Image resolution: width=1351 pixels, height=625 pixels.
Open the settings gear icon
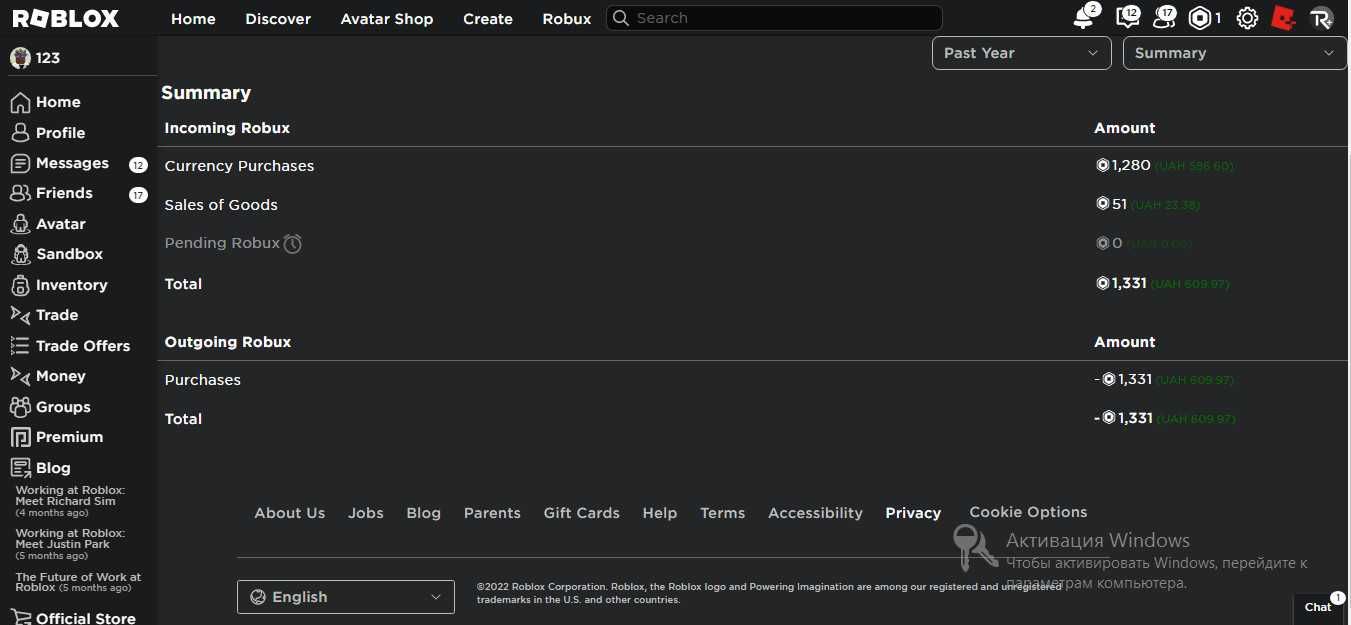[x=1247, y=18]
